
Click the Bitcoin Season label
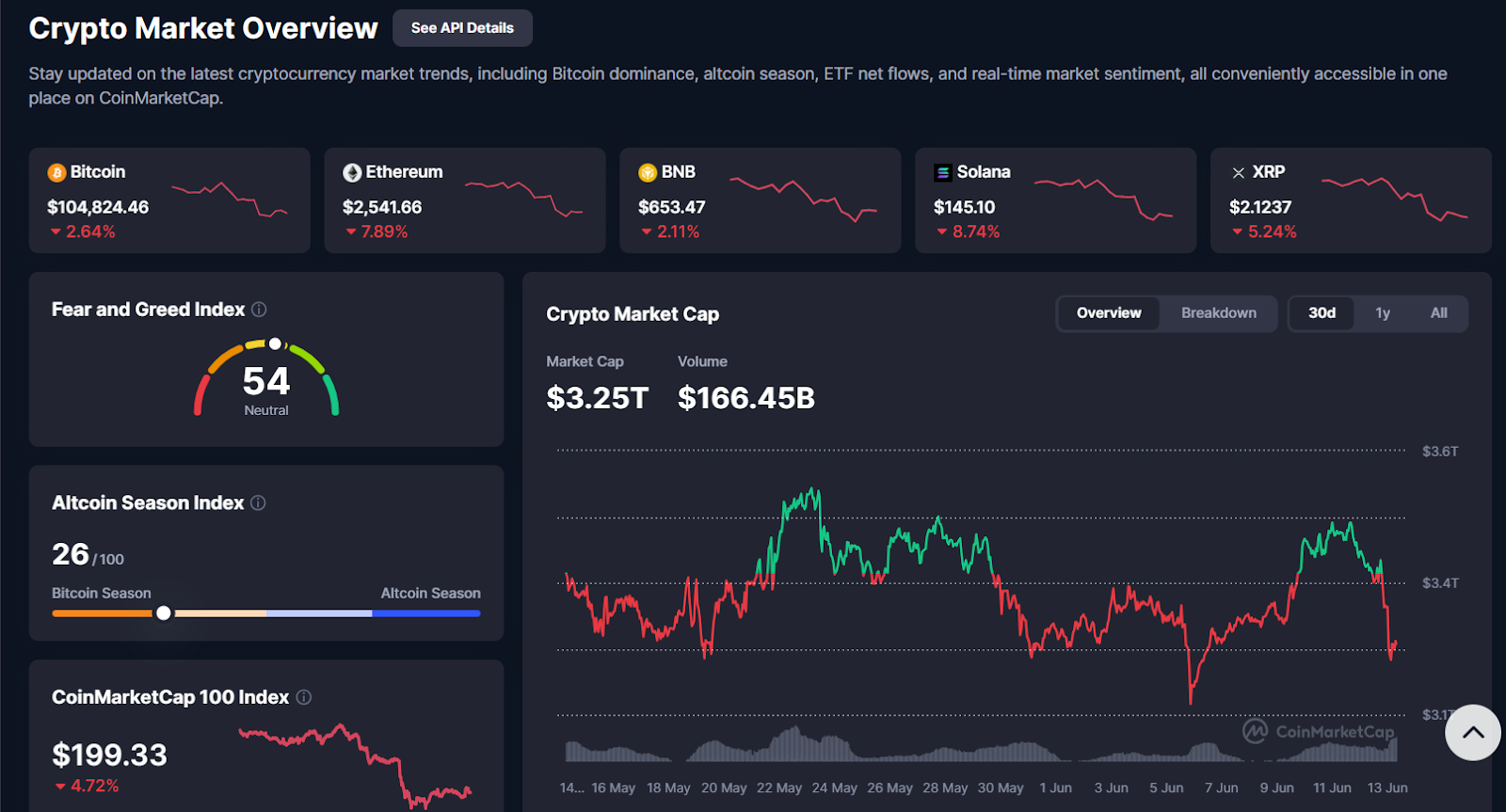click(x=101, y=594)
